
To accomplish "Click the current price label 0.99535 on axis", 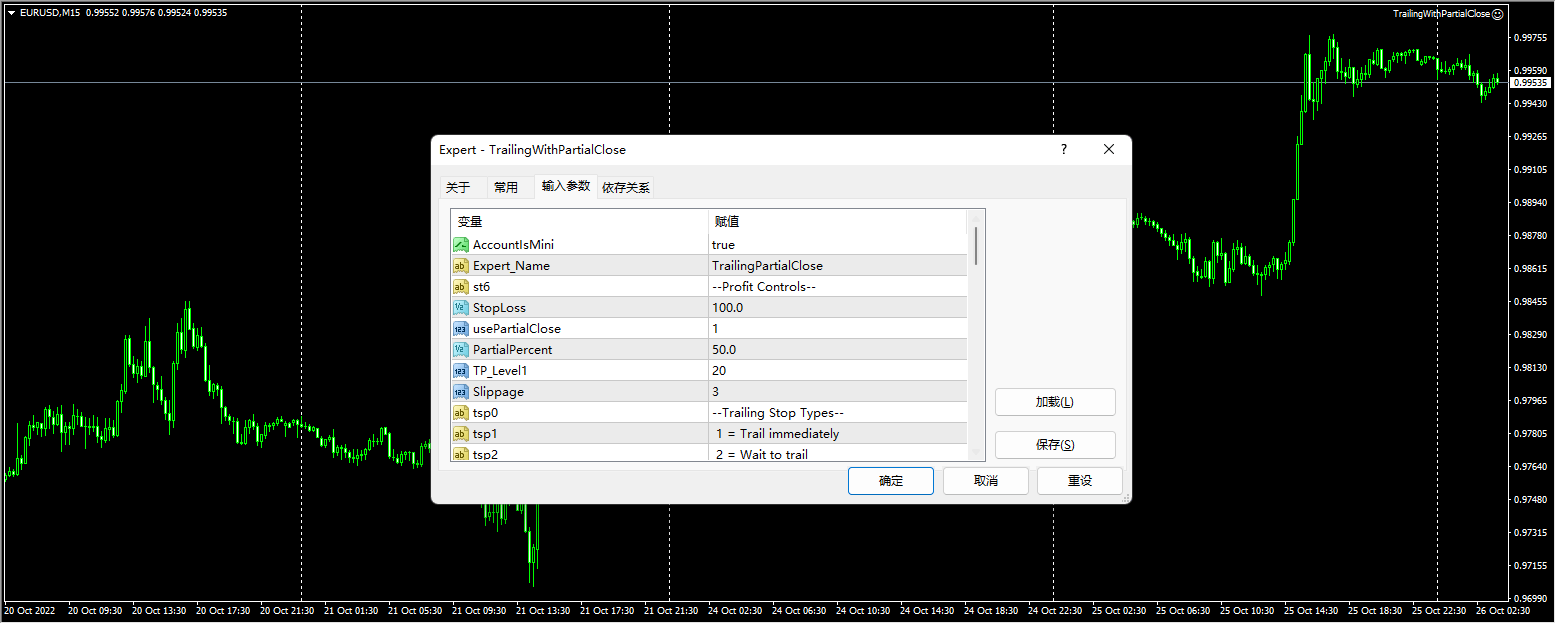I will point(1530,82).
